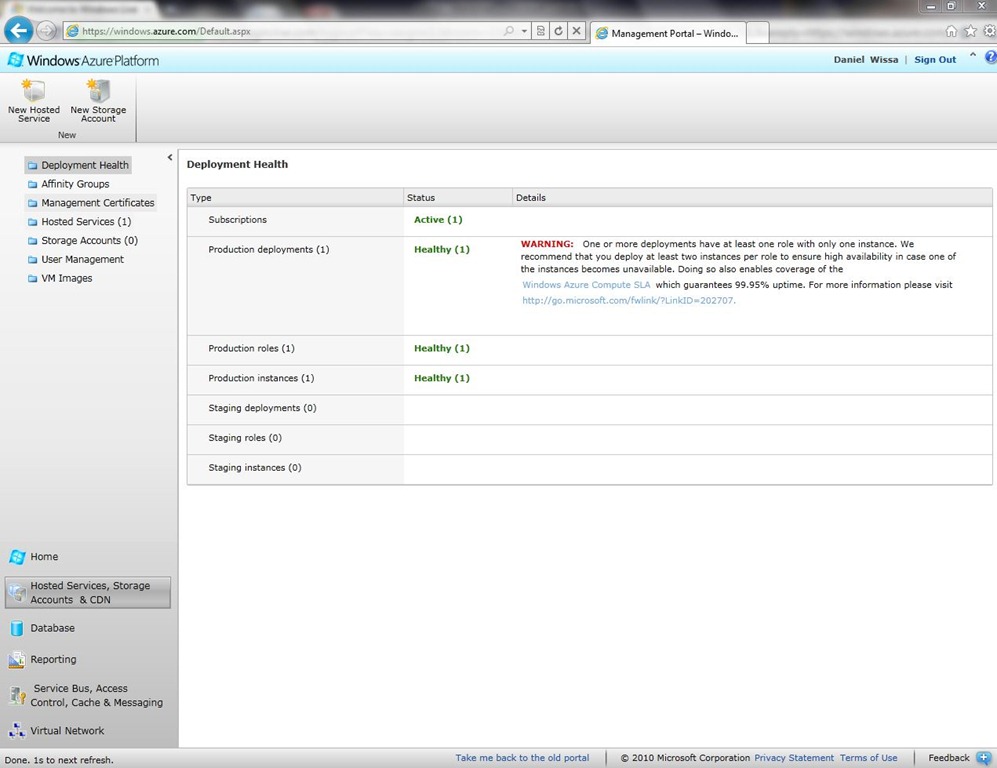Open the Reporting section icon
This screenshot has height=768, width=997.
click(17, 660)
